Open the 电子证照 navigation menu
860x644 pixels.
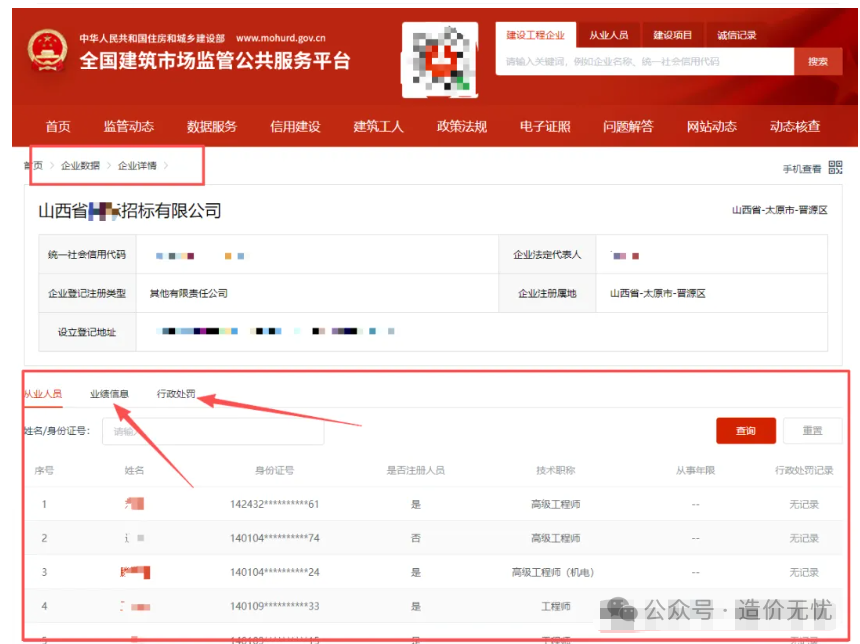tap(545, 127)
